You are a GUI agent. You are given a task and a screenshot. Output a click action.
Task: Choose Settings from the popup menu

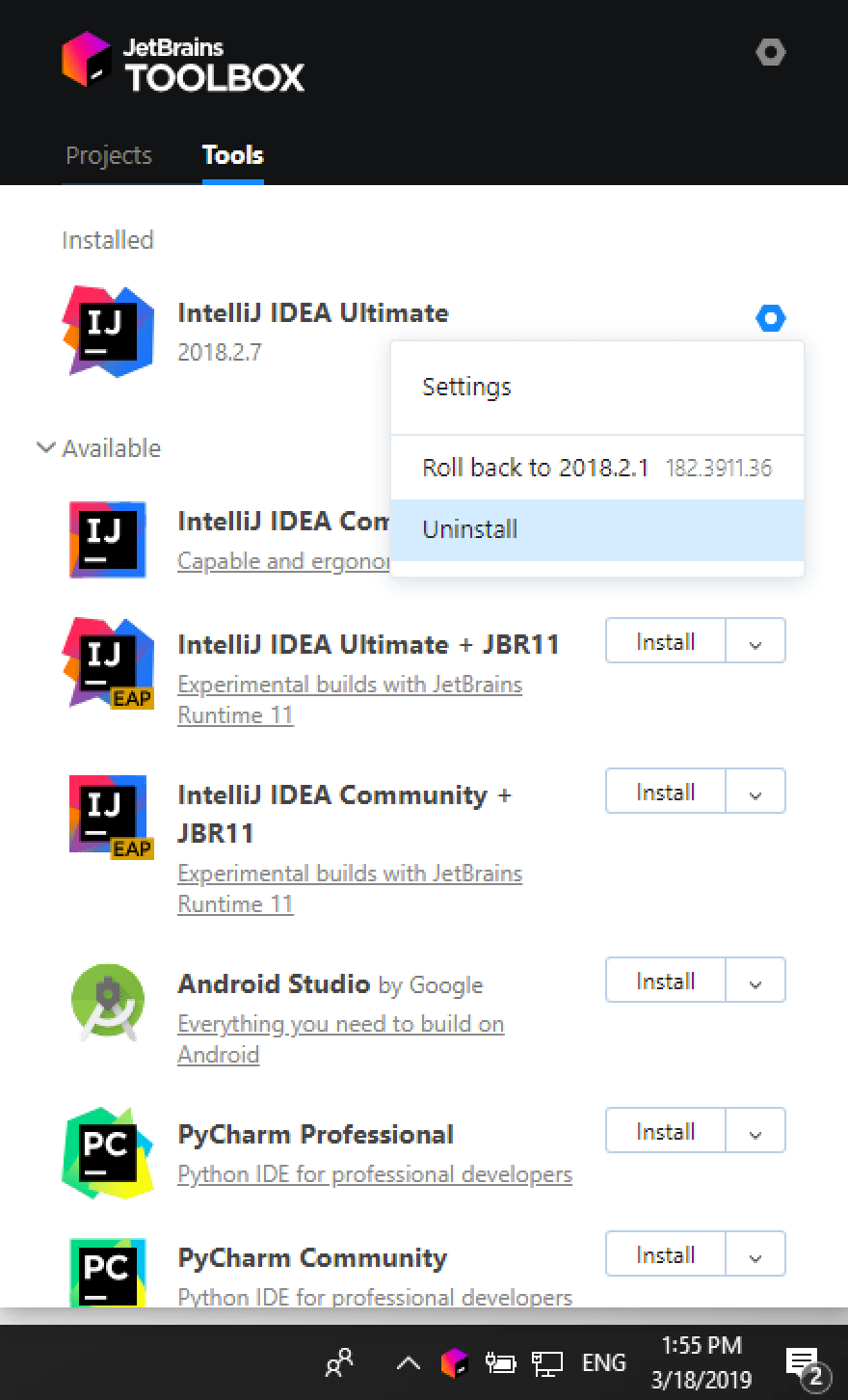[597, 388]
